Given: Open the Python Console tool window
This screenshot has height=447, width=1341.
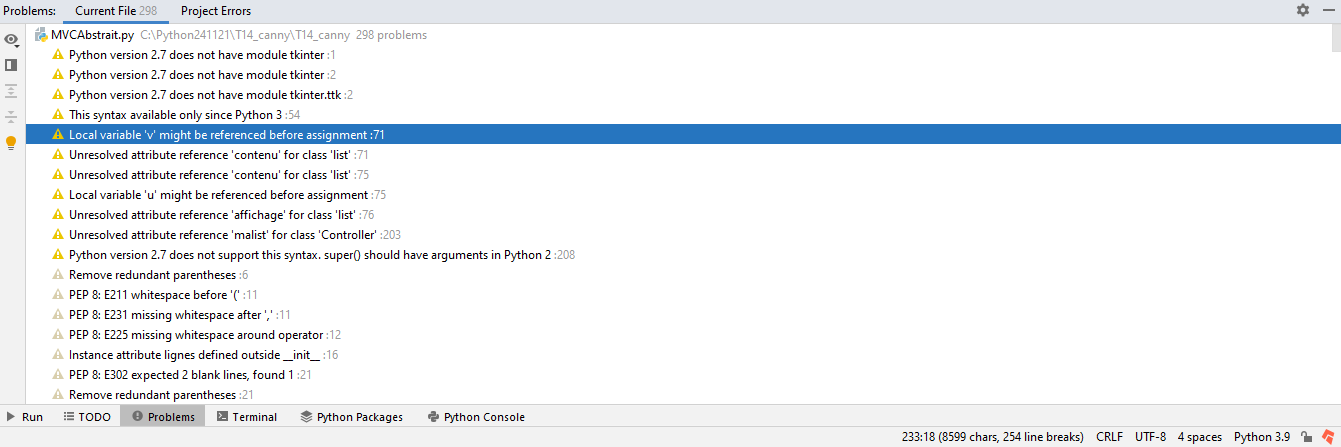Looking at the screenshot, I should (476, 417).
